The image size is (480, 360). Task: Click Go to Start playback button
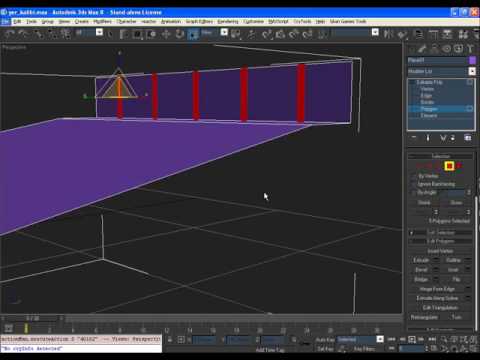(x=392, y=339)
